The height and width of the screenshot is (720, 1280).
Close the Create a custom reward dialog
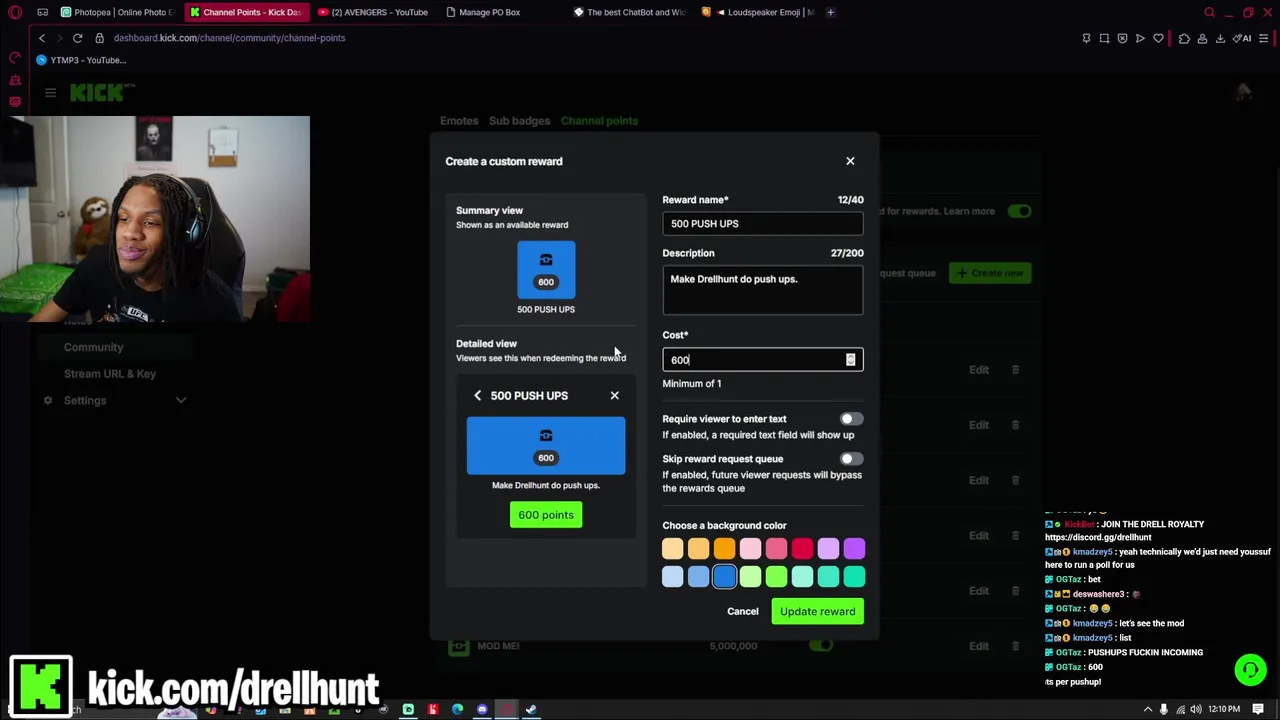pyautogui.click(x=850, y=161)
